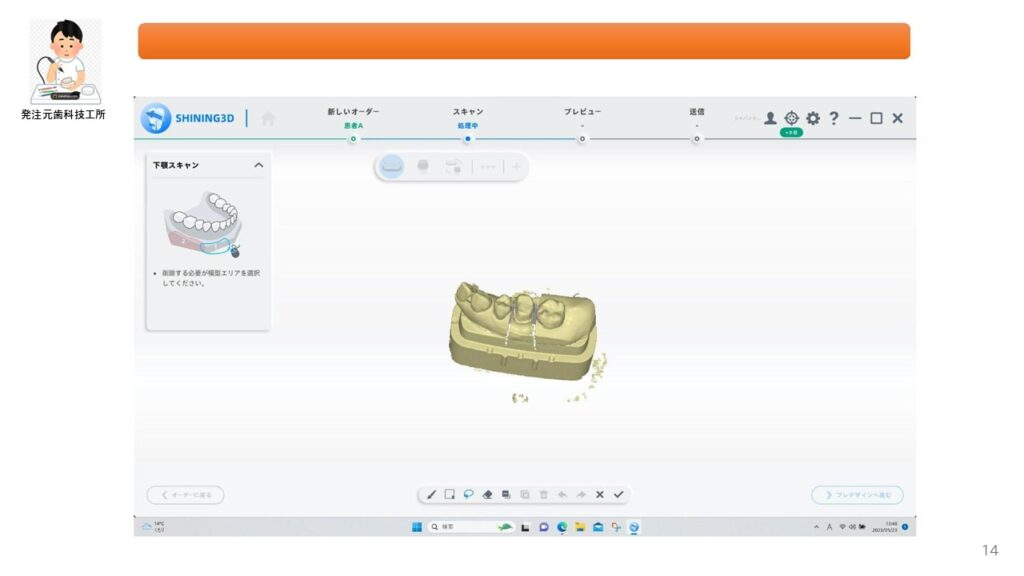Pick the eraser tool
This screenshot has width=1024, height=576.
487,494
